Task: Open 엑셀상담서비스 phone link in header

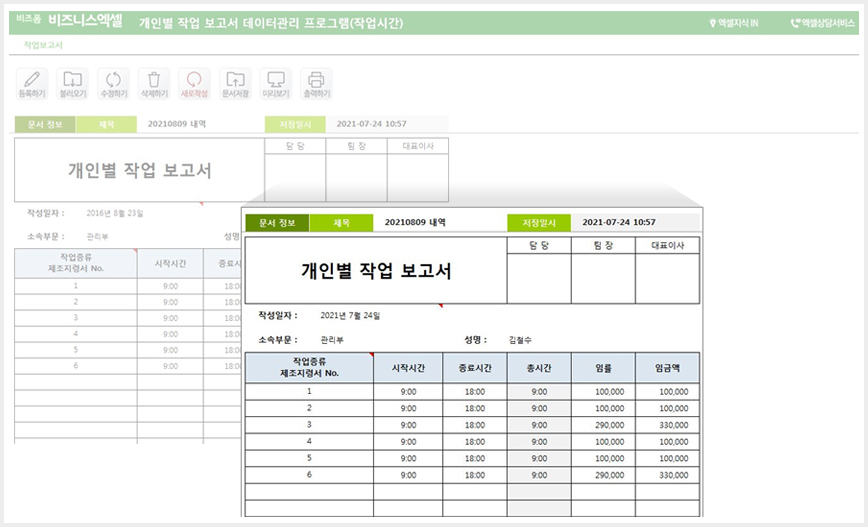Action: point(823,23)
